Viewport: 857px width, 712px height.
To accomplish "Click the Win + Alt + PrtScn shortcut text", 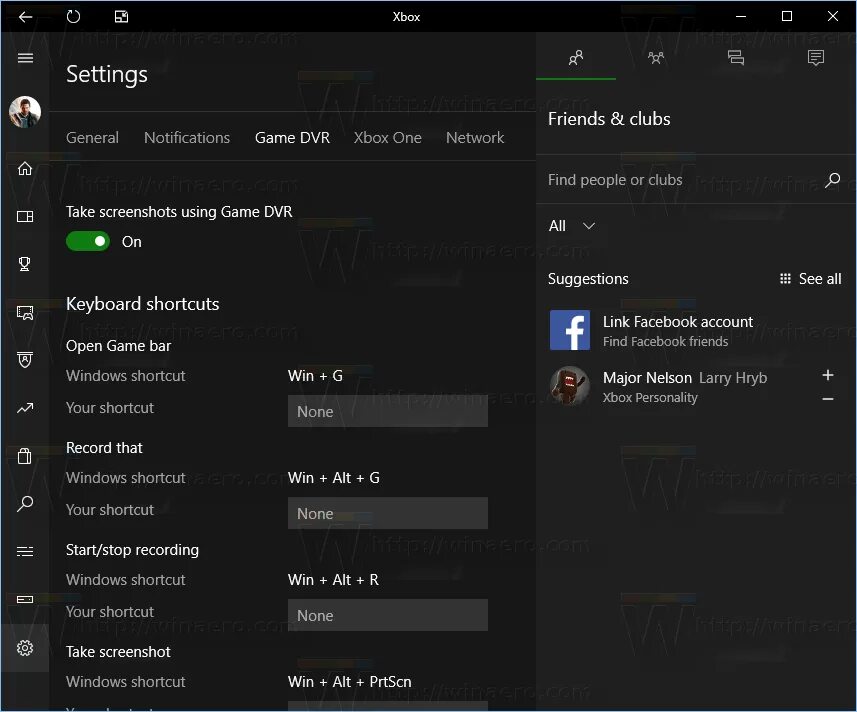I will click(350, 681).
